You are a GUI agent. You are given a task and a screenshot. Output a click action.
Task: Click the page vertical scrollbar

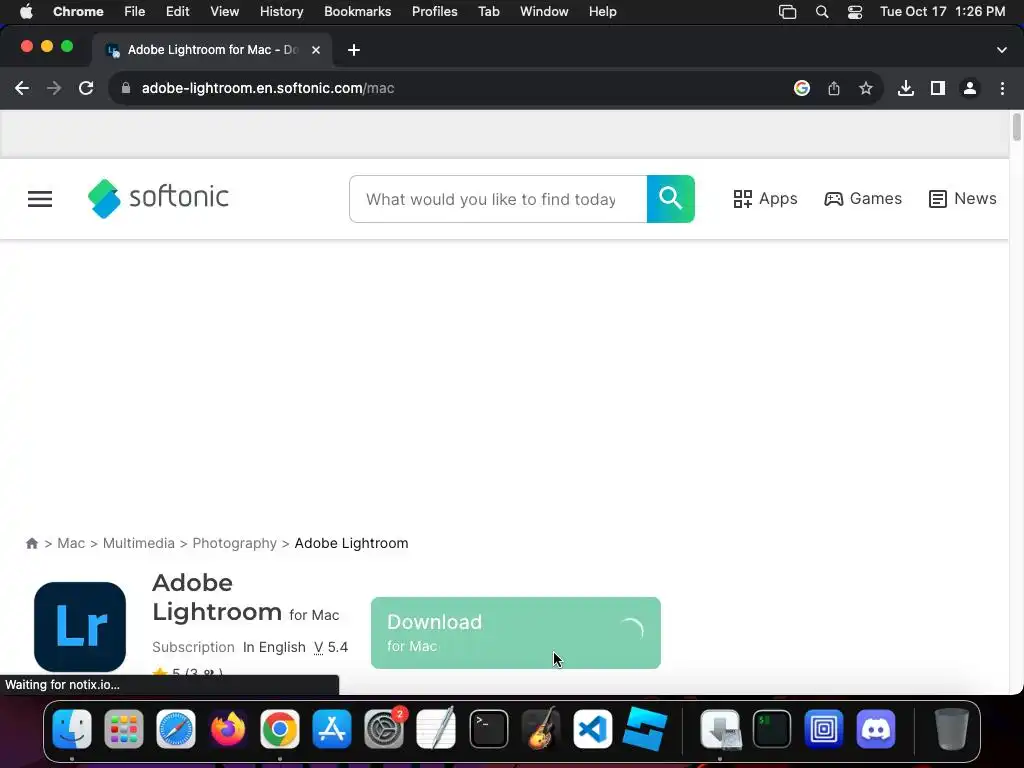tap(1016, 127)
